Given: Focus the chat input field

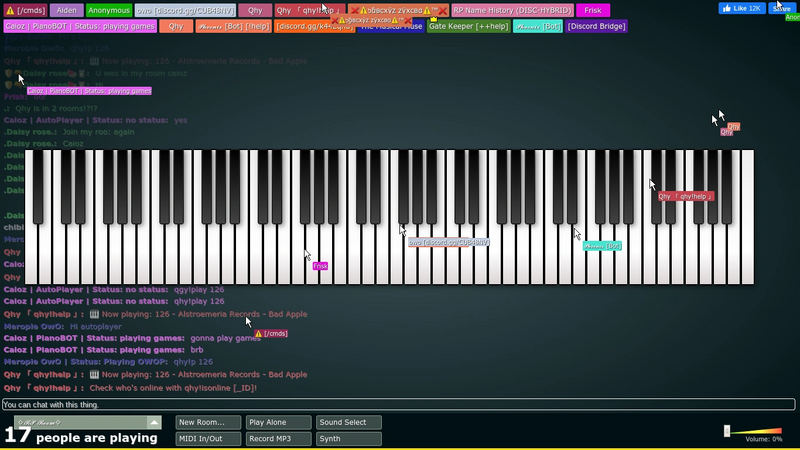Looking at the screenshot, I should tap(398, 405).
